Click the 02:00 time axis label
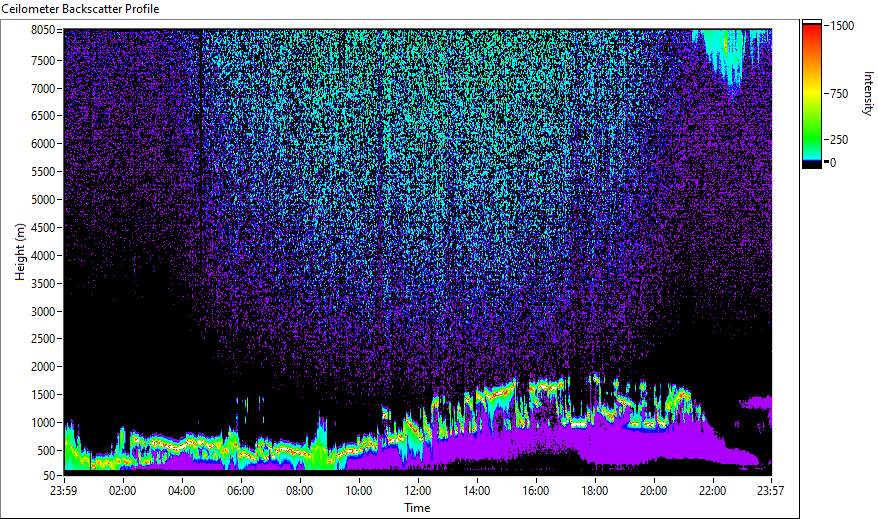878x519 pixels. (123, 491)
